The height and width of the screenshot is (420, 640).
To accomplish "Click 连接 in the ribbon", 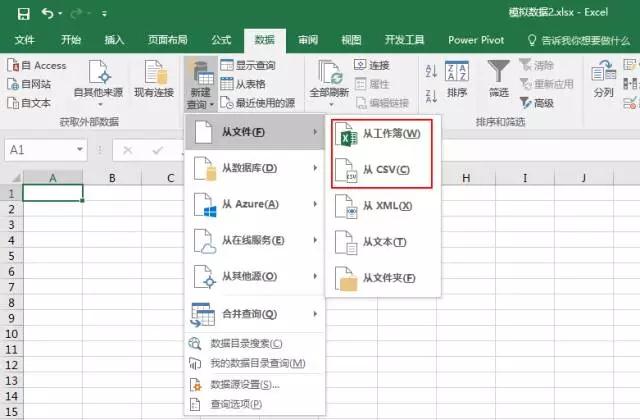I will pos(372,65).
